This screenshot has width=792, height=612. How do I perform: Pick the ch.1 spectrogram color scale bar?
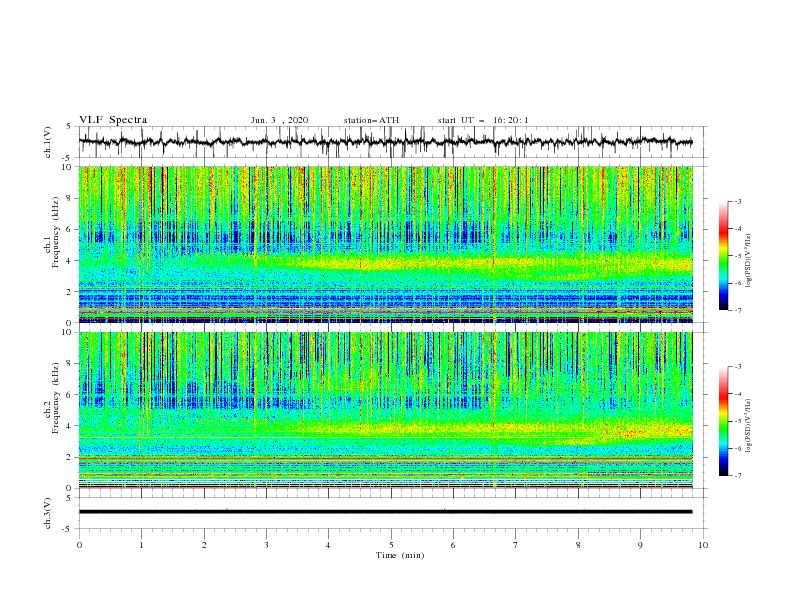(723, 255)
